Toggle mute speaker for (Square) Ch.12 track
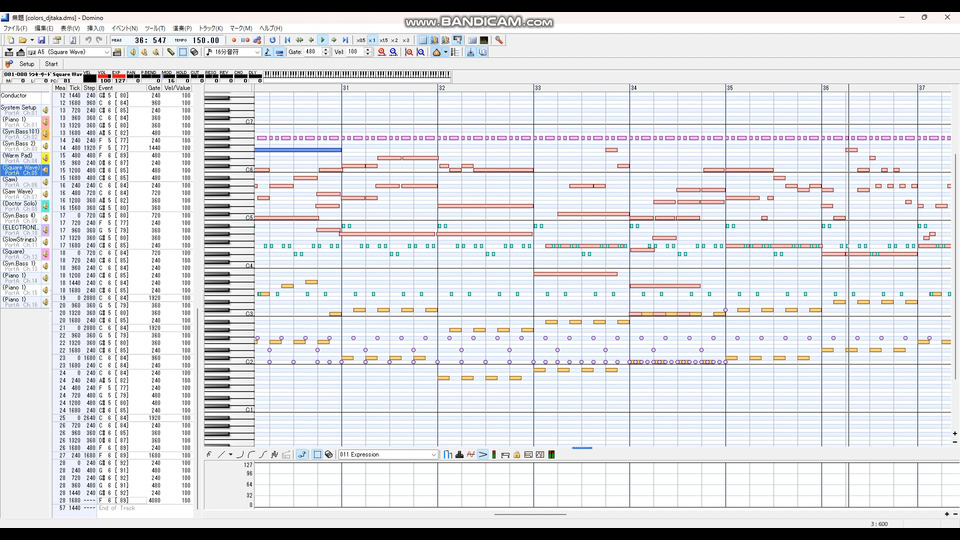Viewport: 960px width, 540px height. [45, 254]
